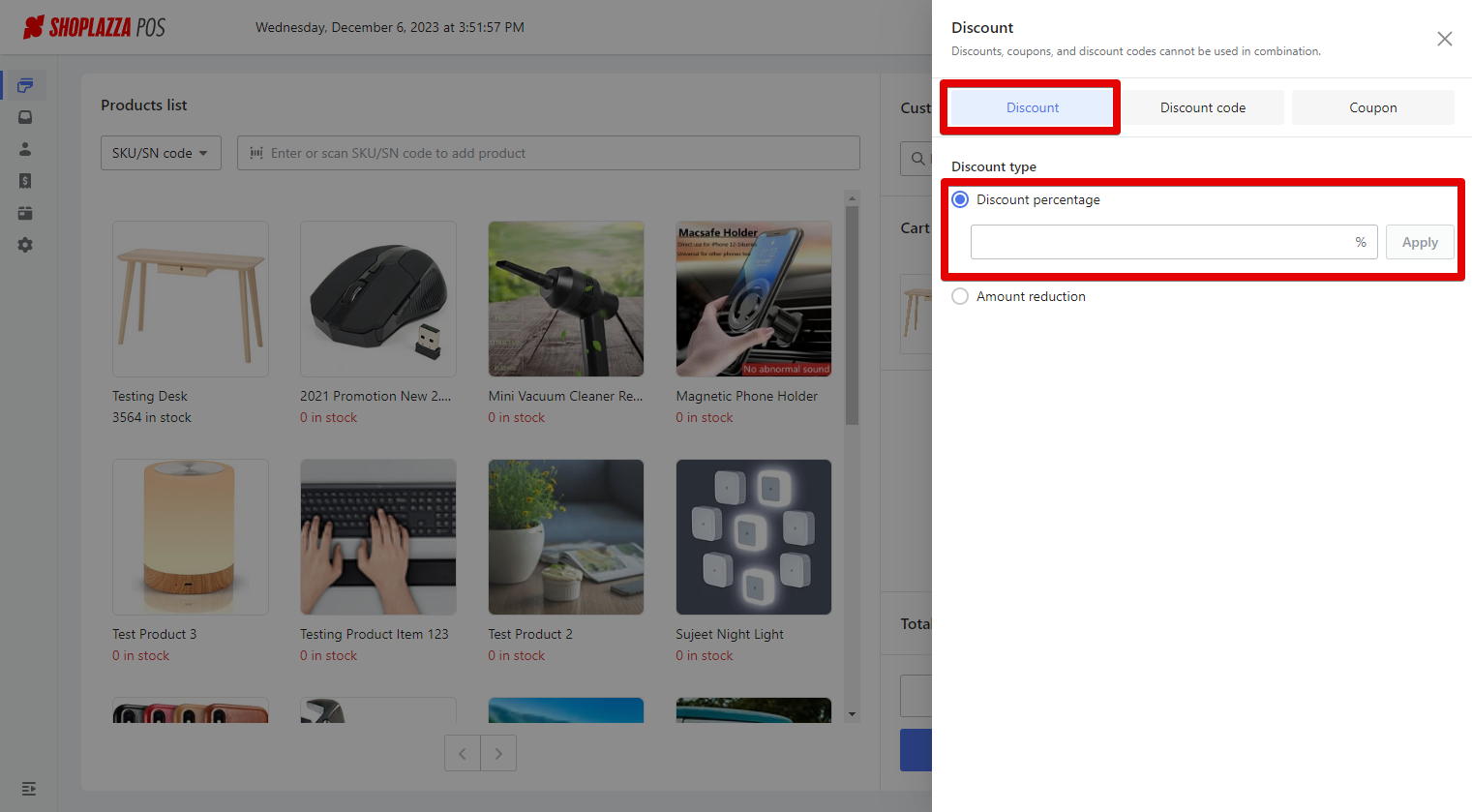This screenshot has width=1472, height=812.
Task: Click the "Magnetic Phone Holder" product name
Action: [747, 396]
